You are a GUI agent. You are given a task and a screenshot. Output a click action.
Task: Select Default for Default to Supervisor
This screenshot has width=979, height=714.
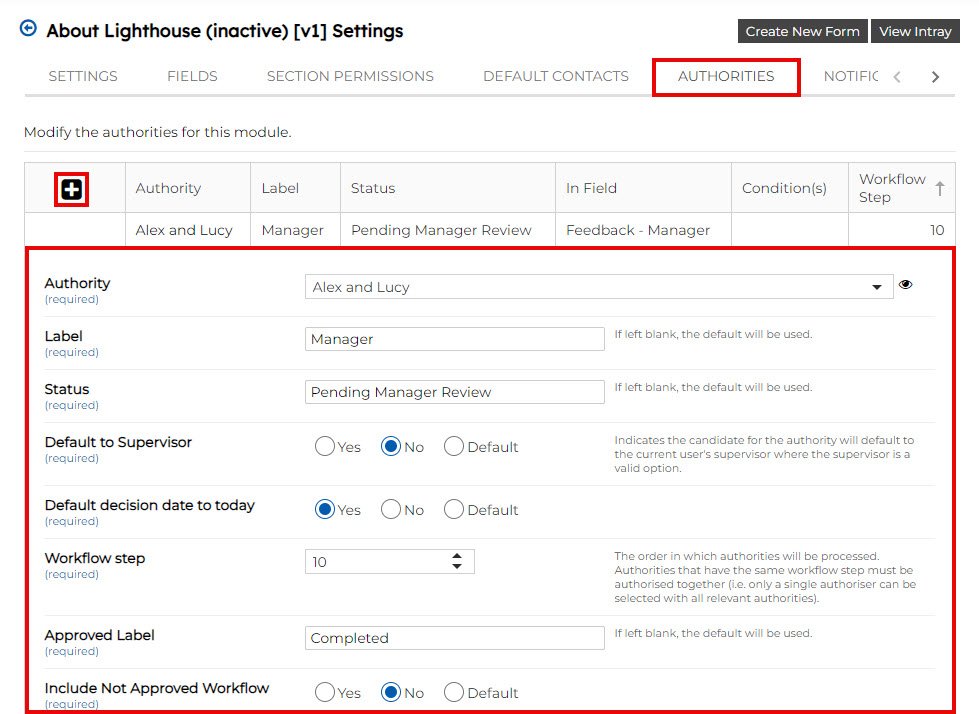tap(454, 447)
